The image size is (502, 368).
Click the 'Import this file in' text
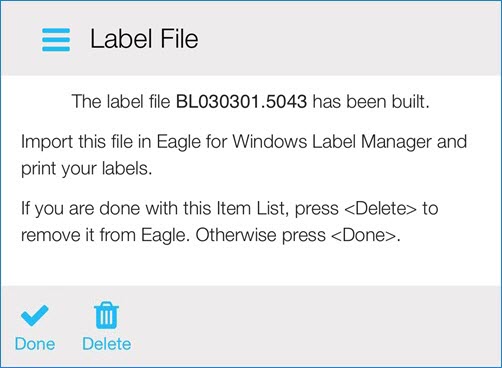tap(86, 142)
